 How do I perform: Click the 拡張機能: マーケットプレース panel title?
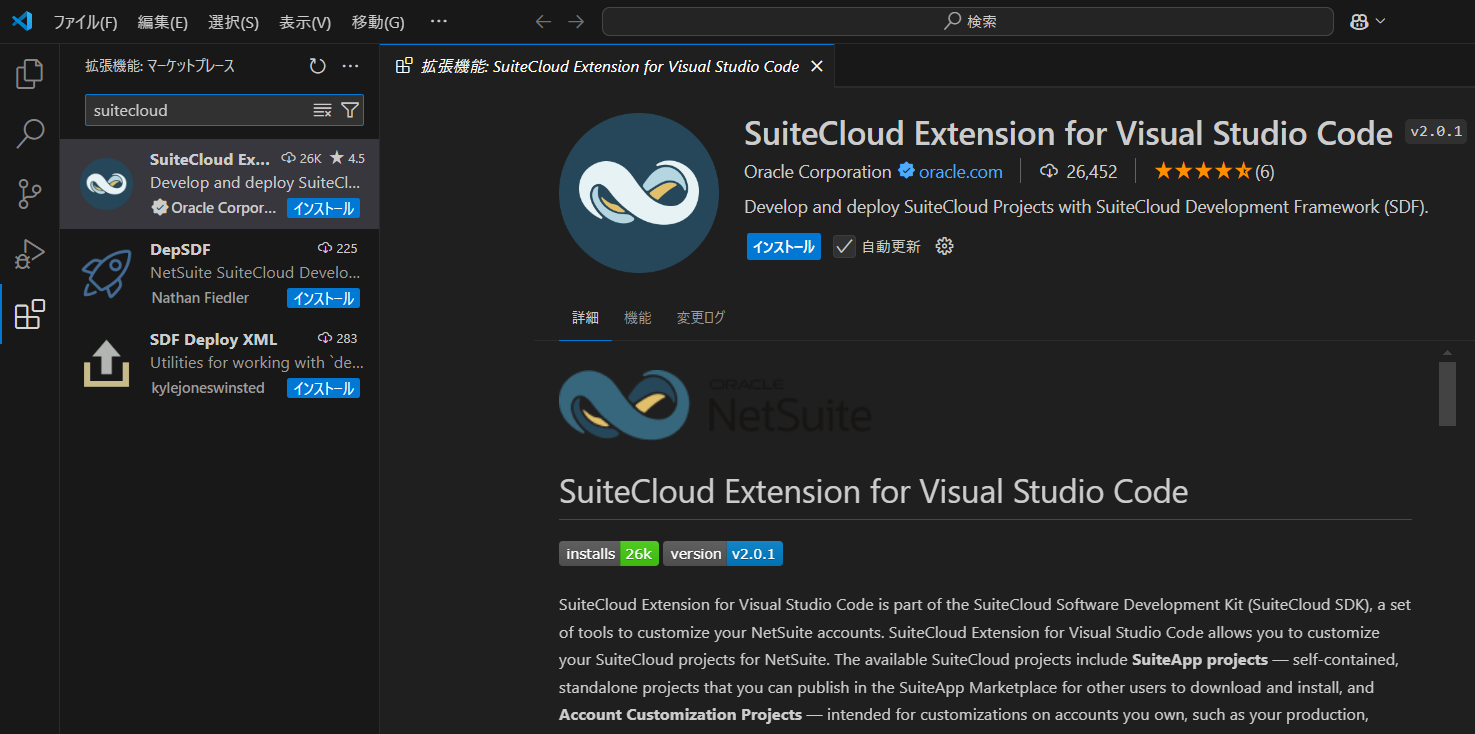coord(160,66)
